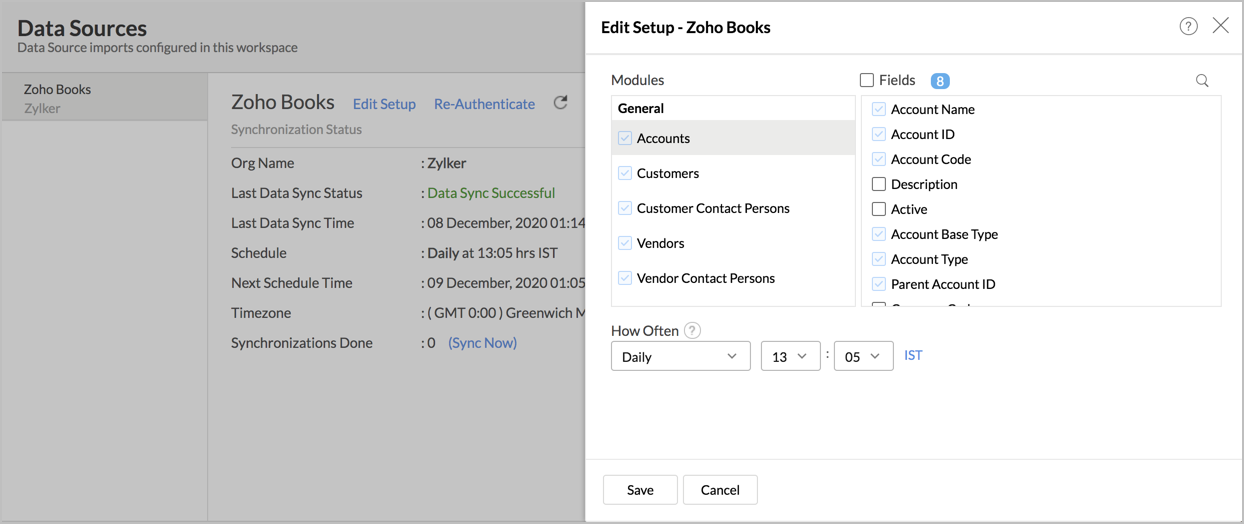The image size is (1244, 524).
Task: Toggle the Account Type field checkbox
Action: [x=879, y=259]
